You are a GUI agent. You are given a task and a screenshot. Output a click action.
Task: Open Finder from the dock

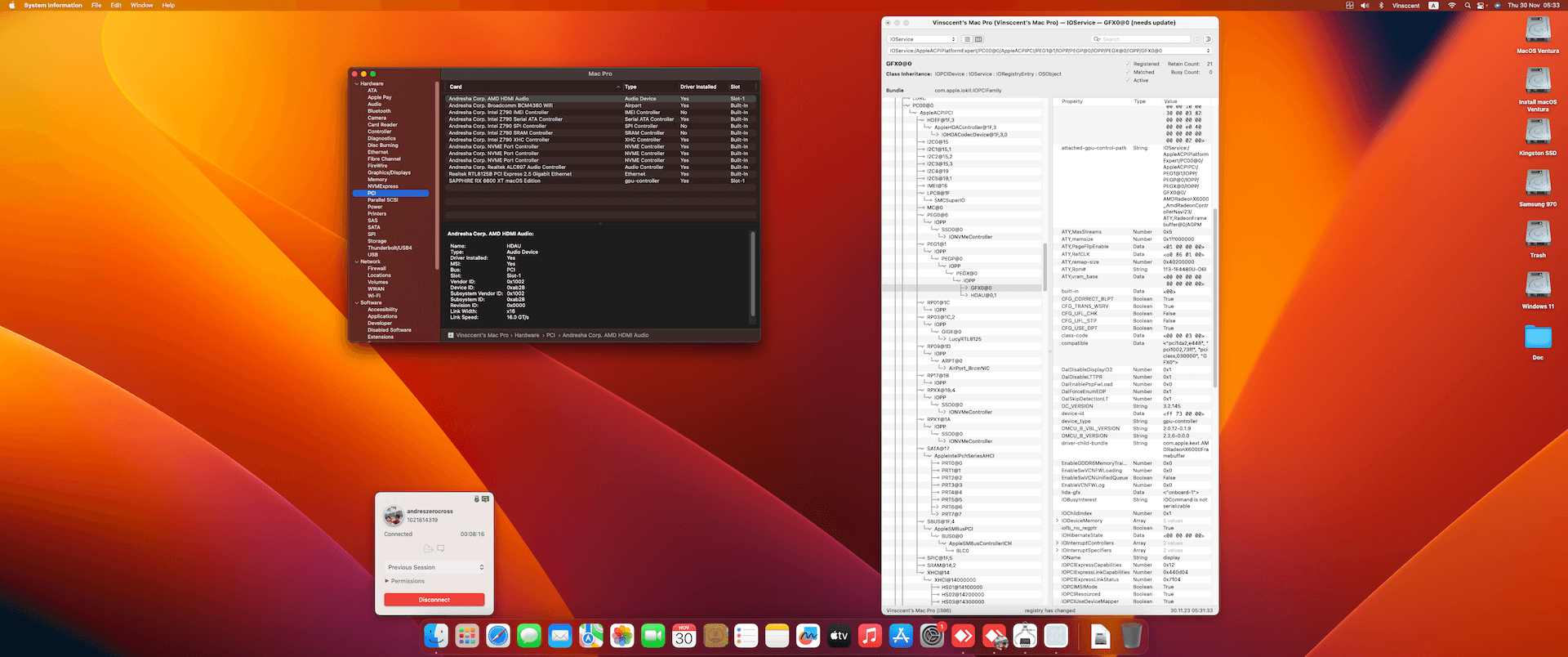(436, 636)
